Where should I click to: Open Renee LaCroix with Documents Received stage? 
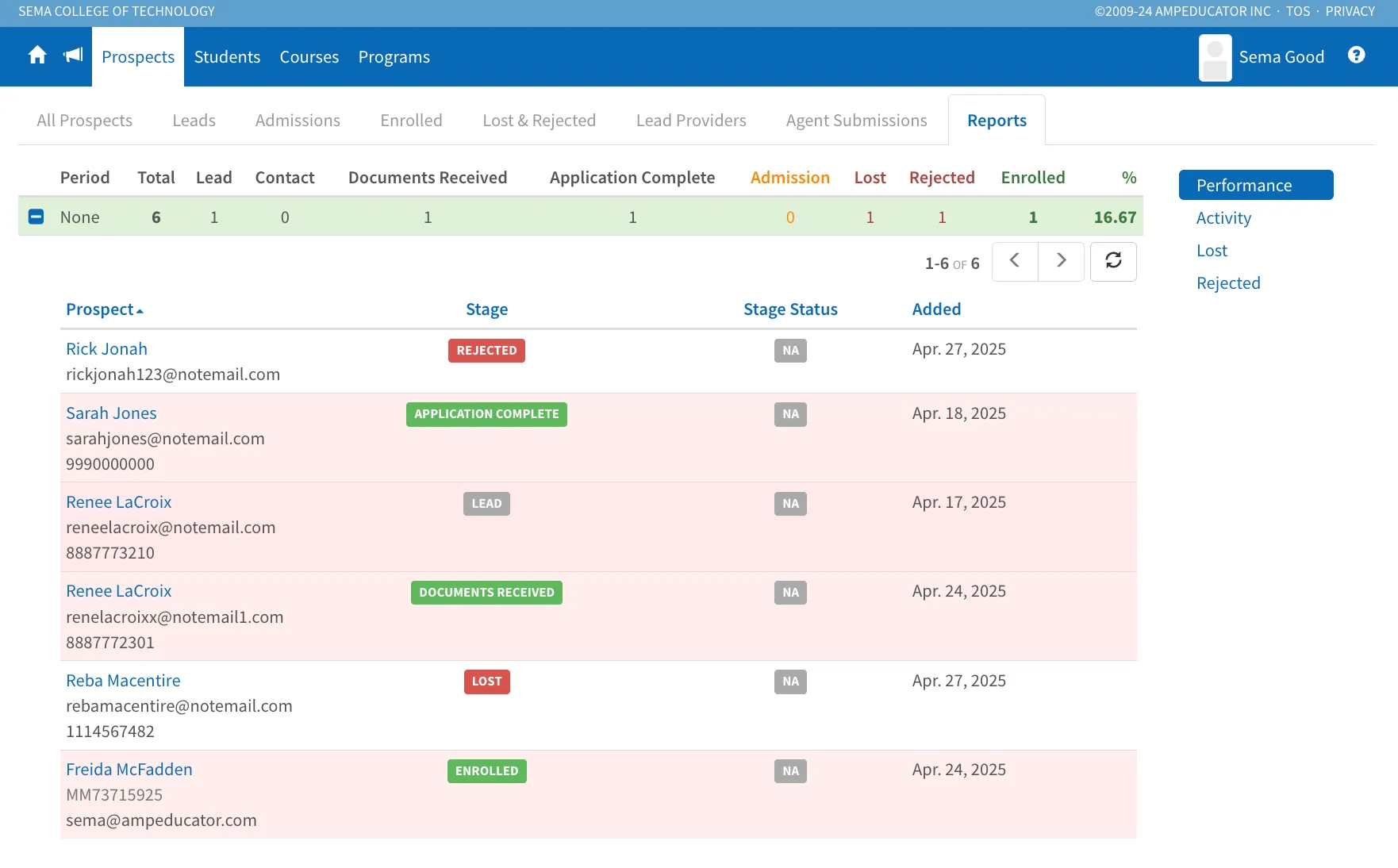point(118,591)
